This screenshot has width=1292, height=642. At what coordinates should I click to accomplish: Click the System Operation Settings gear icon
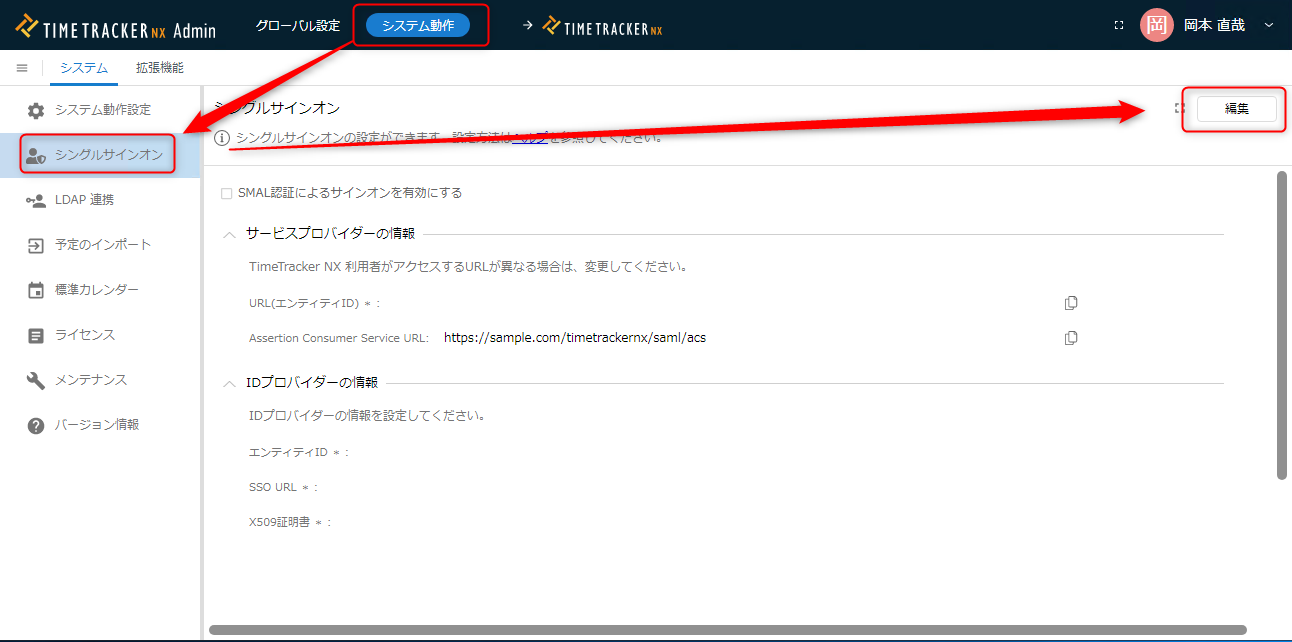tap(36, 110)
